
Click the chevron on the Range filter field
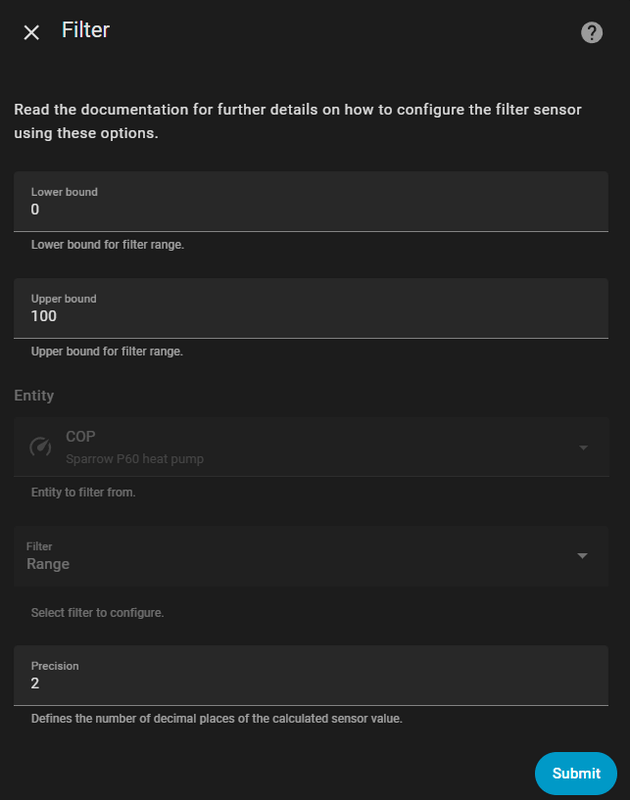(583, 555)
